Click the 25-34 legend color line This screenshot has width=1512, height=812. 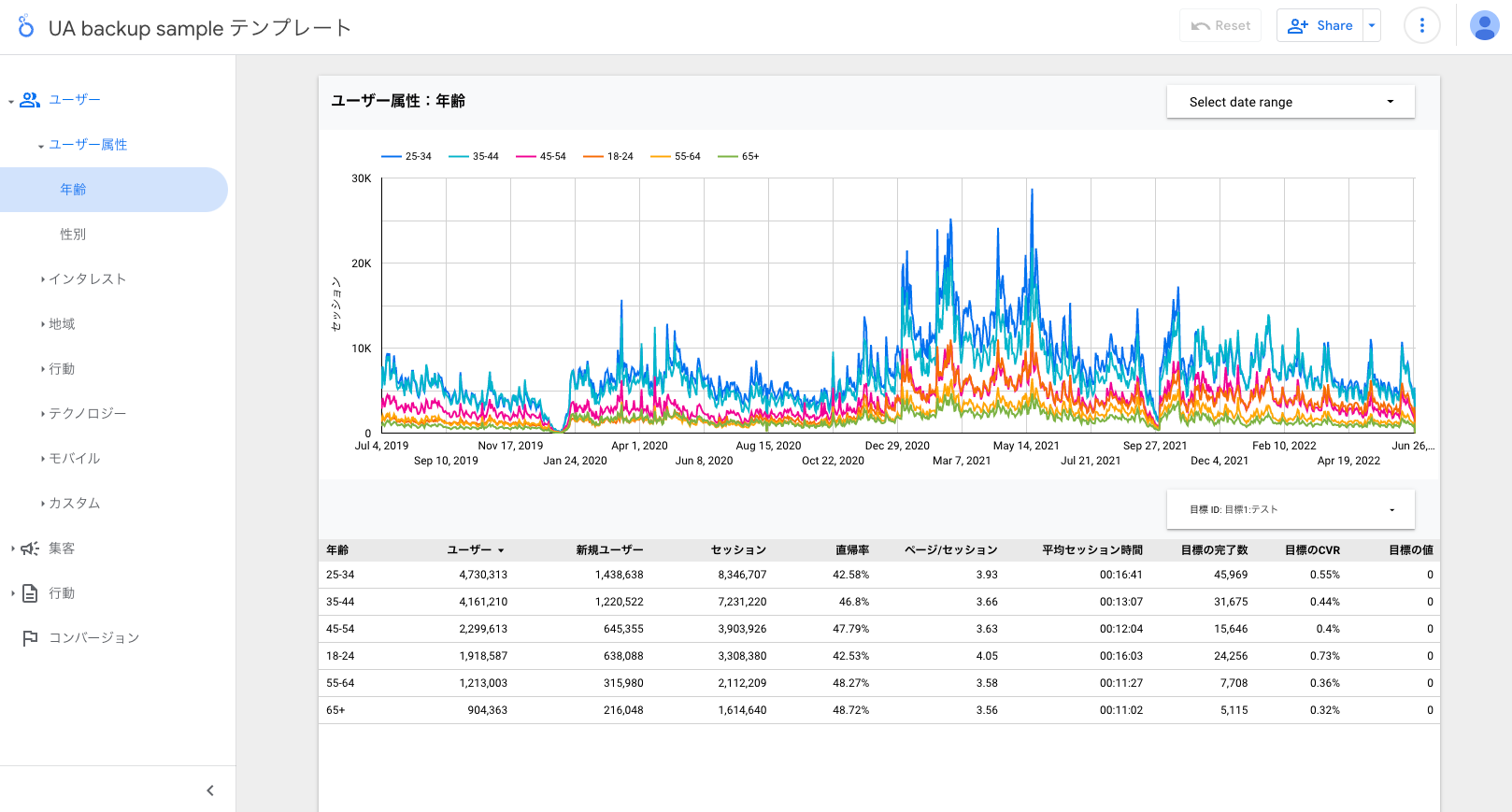click(392, 157)
